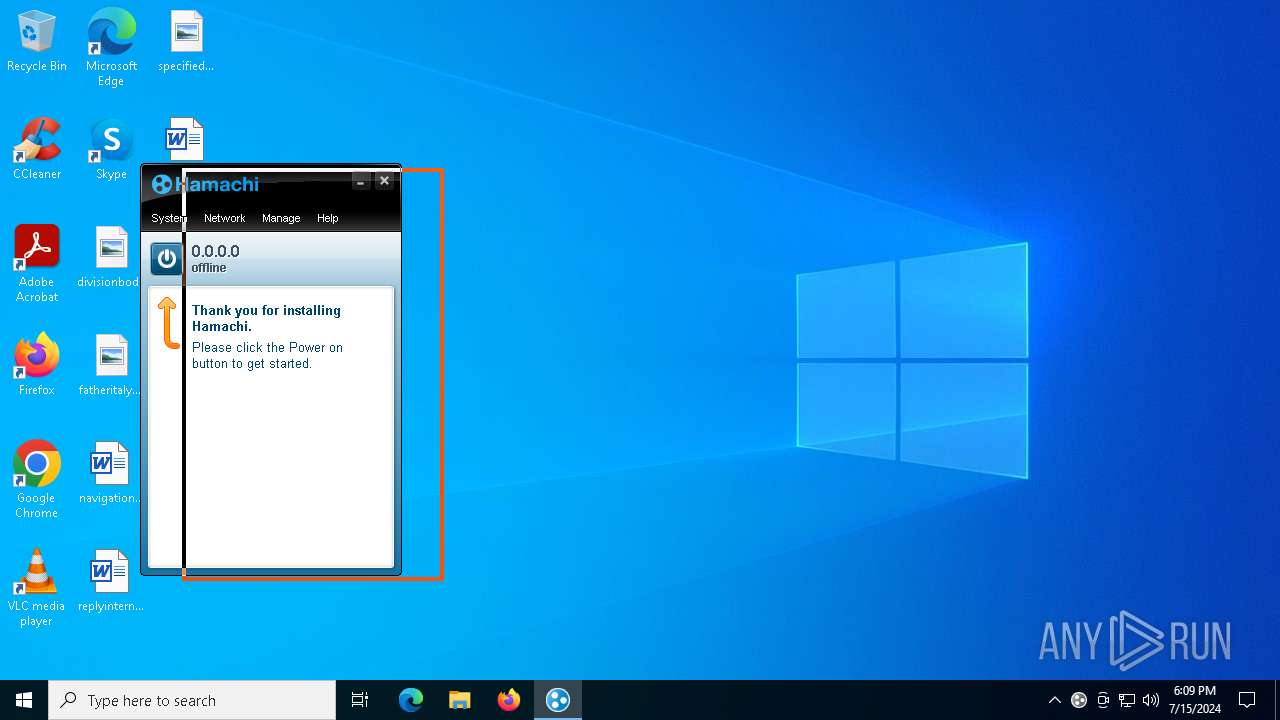The height and width of the screenshot is (720, 1280).
Task: Click the Hamachi taskbar button
Action: [558, 700]
